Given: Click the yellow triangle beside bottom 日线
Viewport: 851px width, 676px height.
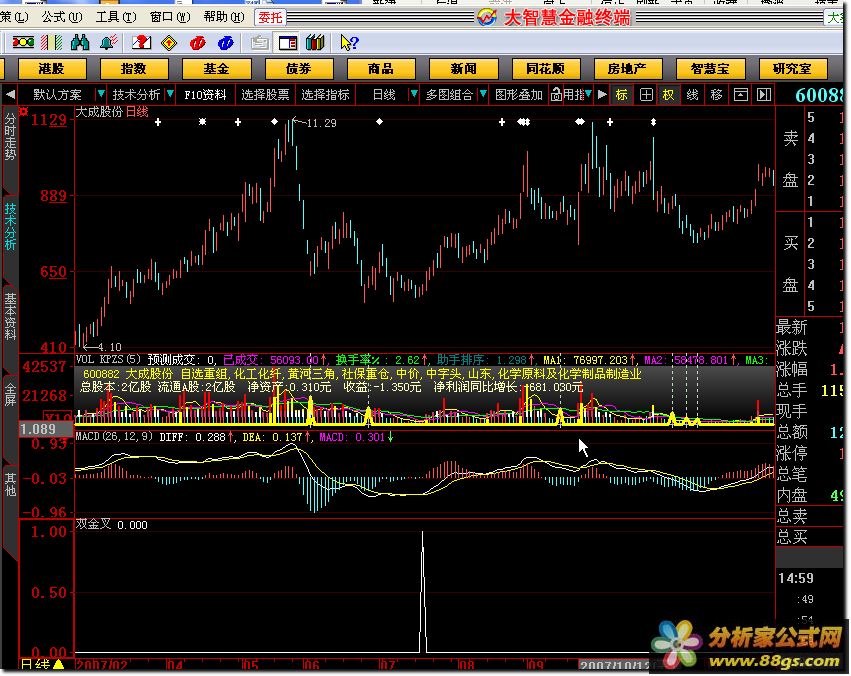Looking at the screenshot, I should pyautogui.click(x=59, y=664).
